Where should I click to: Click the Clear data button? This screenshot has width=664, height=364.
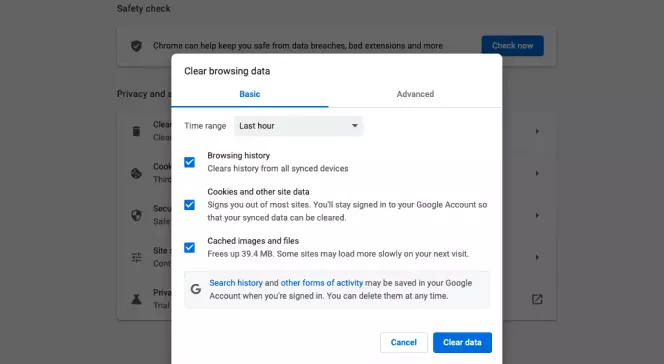pos(462,342)
